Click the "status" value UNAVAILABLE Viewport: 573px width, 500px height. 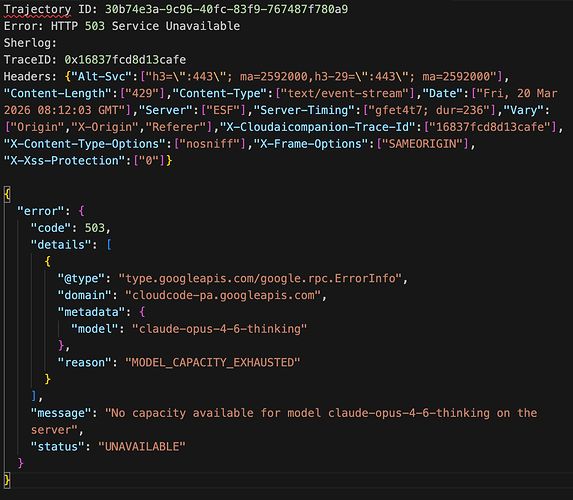142,446
